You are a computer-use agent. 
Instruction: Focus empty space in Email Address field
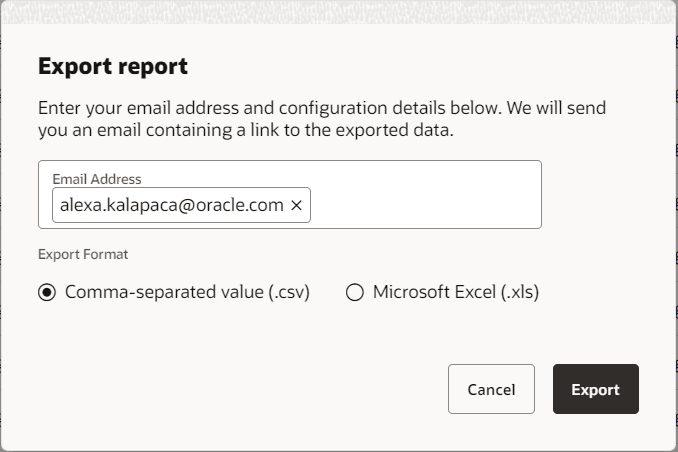click(x=425, y=205)
